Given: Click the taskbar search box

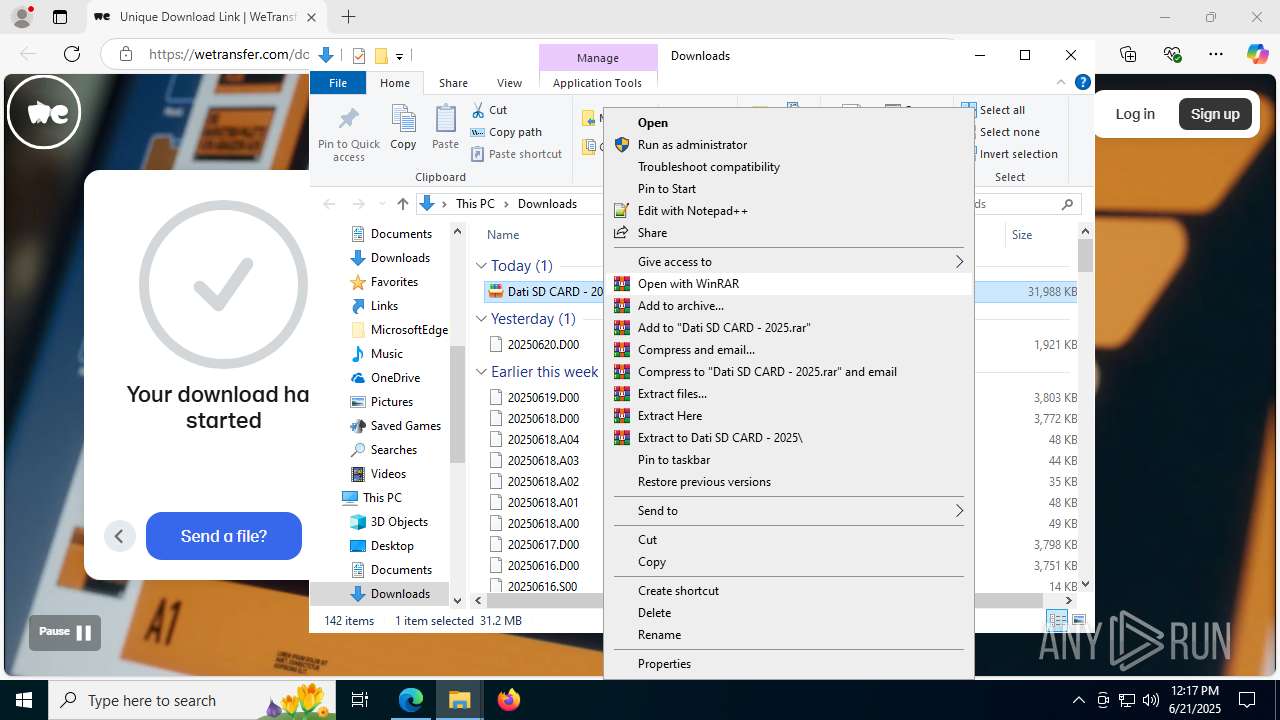Looking at the screenshot, I should pos(193,700).
